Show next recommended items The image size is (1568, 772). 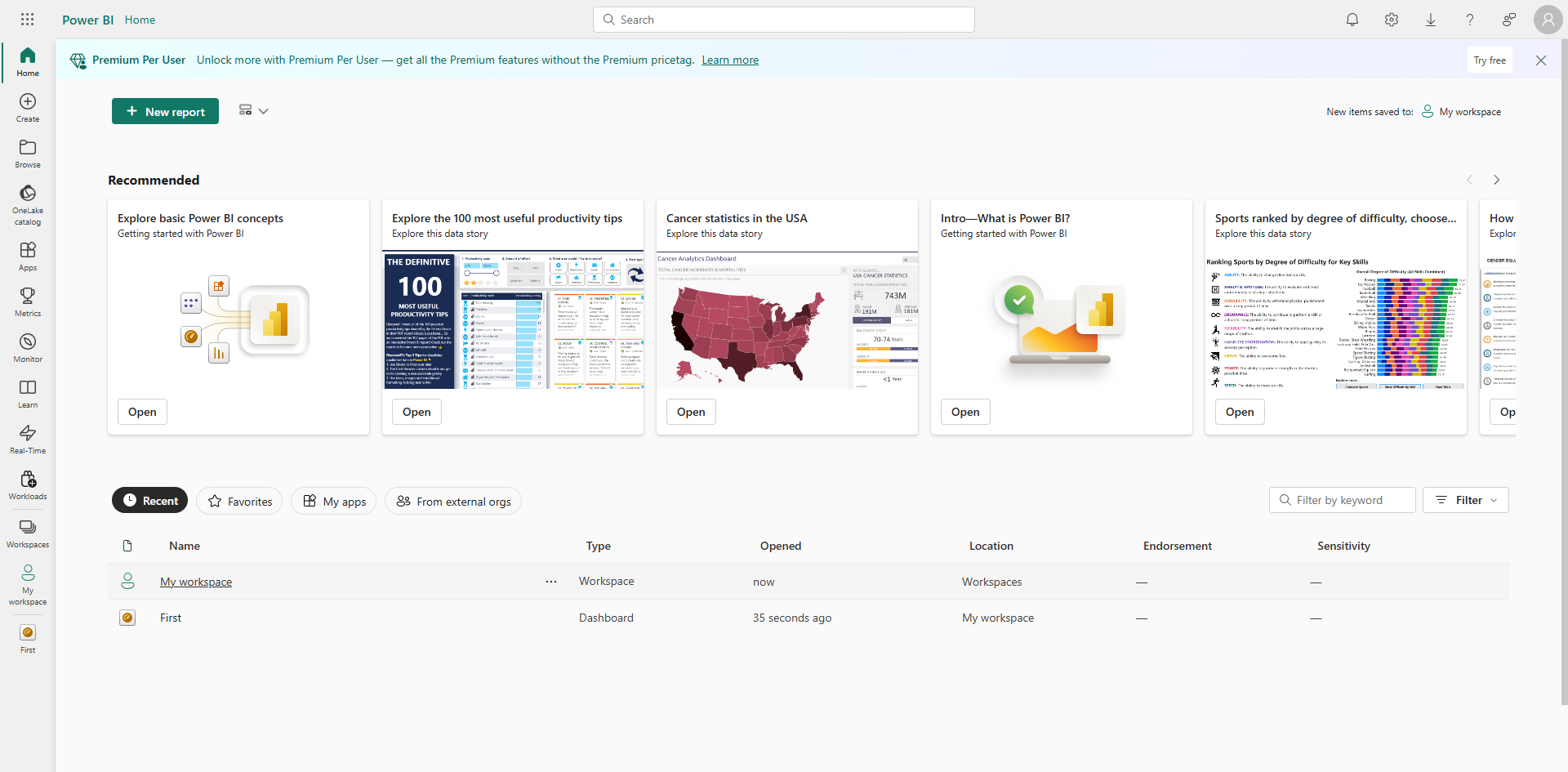pos(1497,180)
